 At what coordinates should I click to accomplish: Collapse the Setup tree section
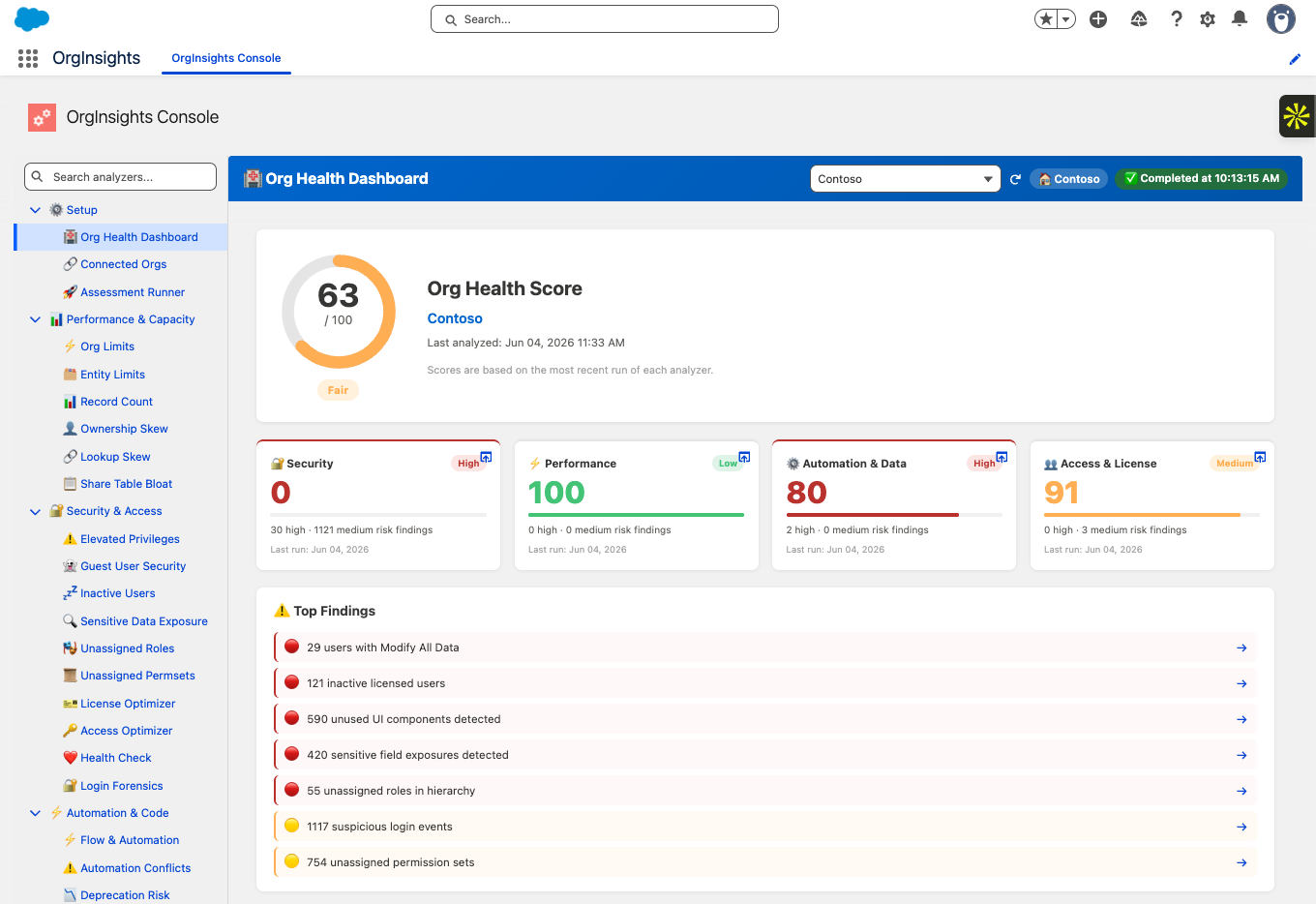pyautogui.click(x=36, y=210)
